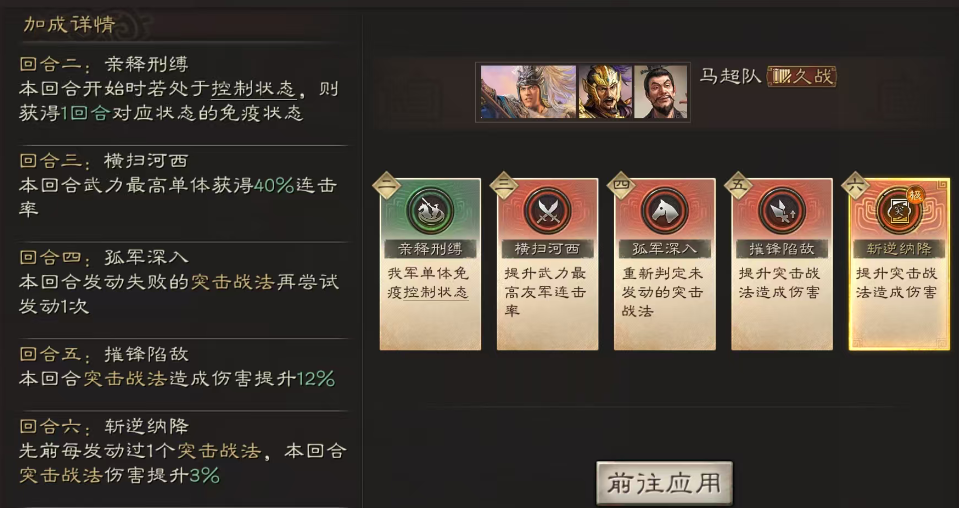Click the 孤军深入 card description text
This screenshot has height=508, width=959.
(x=664, y=292)
